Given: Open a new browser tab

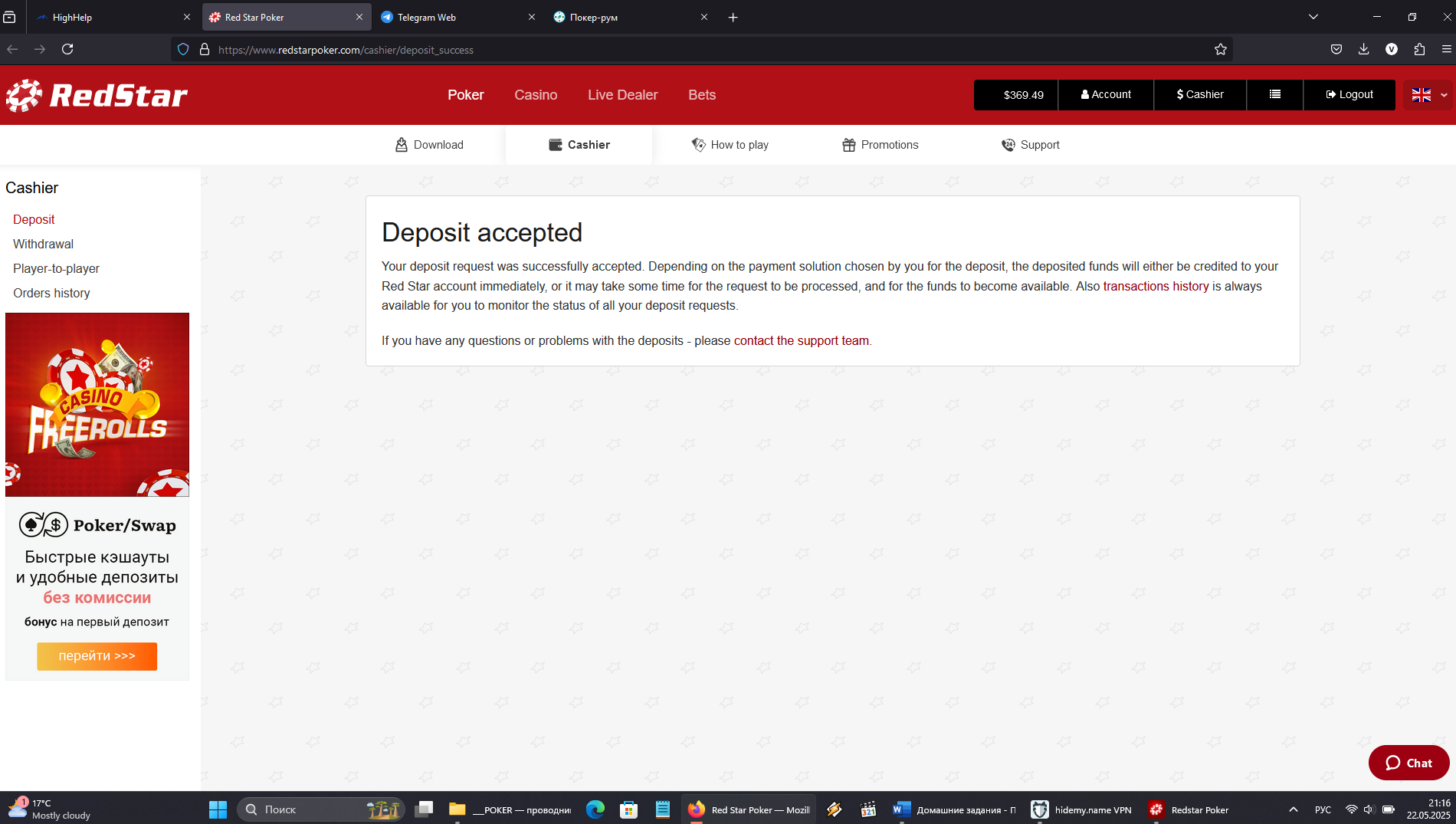Looking at the screenshot, I should tap(733, 17).
